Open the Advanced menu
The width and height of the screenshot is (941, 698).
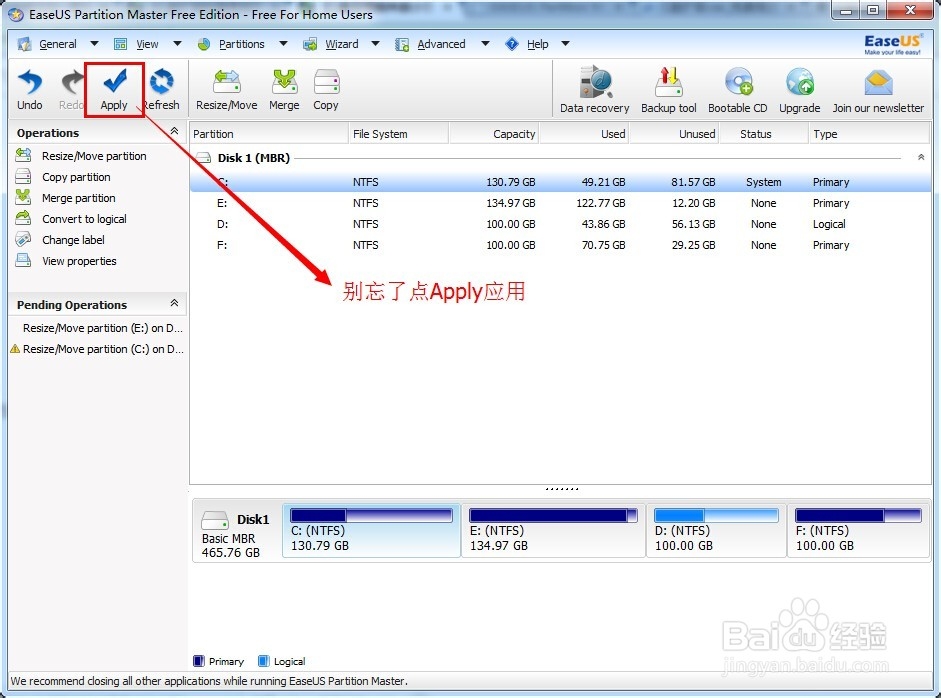[441, 44]
